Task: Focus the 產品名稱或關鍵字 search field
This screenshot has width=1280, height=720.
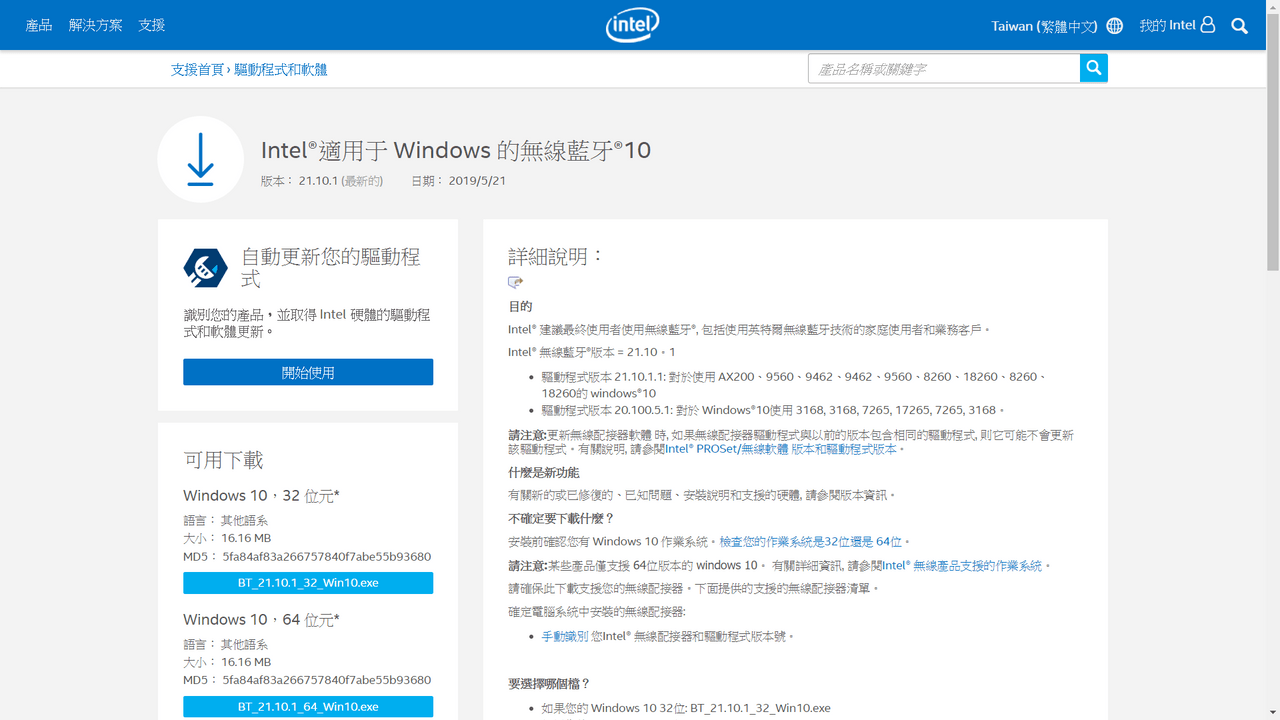Action: click(944, 68)
